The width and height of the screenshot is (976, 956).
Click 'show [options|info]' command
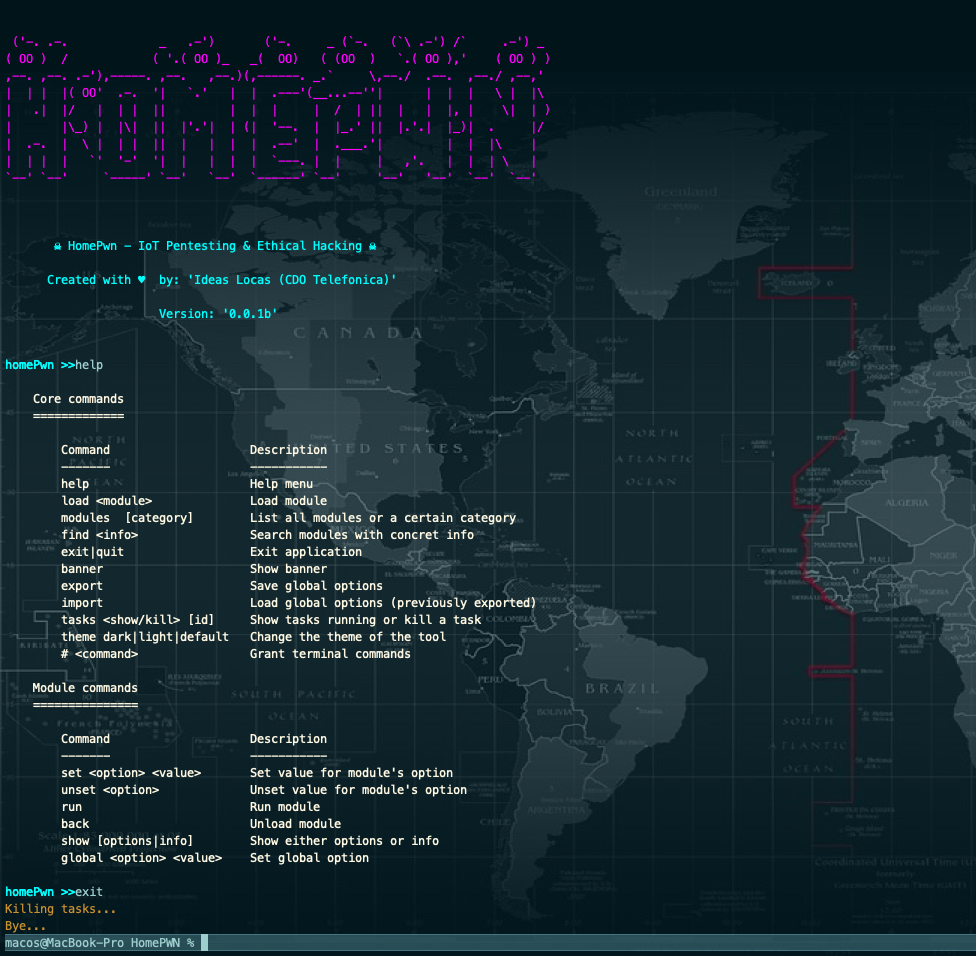pyautogui.click(x=127, y=841)
